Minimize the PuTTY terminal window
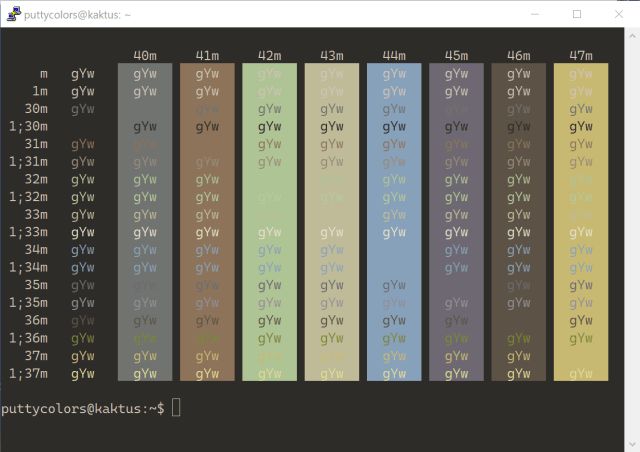Viewport: 640px width, 452px height. [532, 14]
